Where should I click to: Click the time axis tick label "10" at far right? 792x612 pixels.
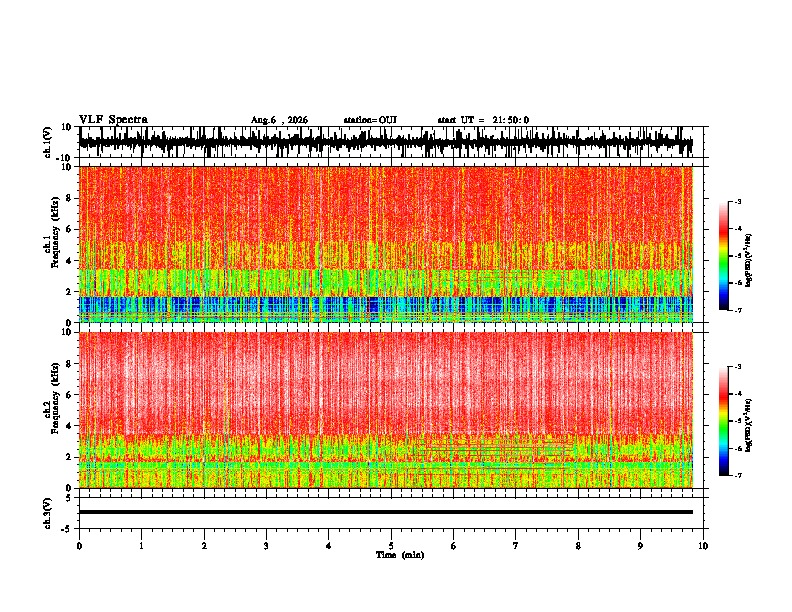click(703, 546)
